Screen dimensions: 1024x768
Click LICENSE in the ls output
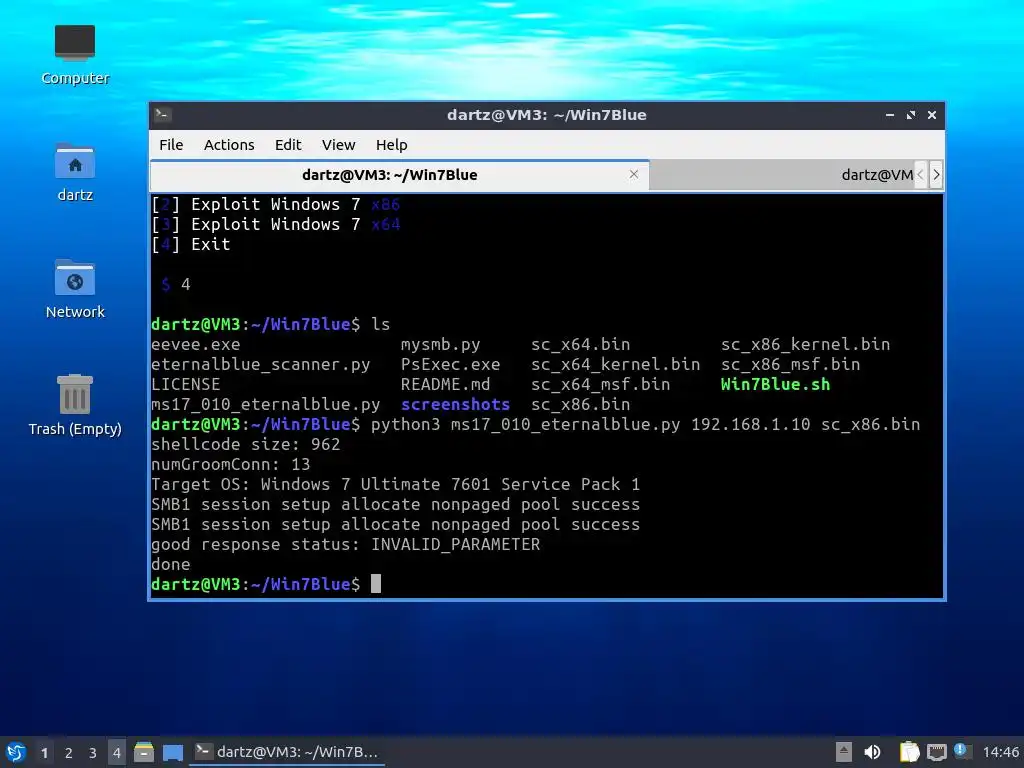(185, 384)
